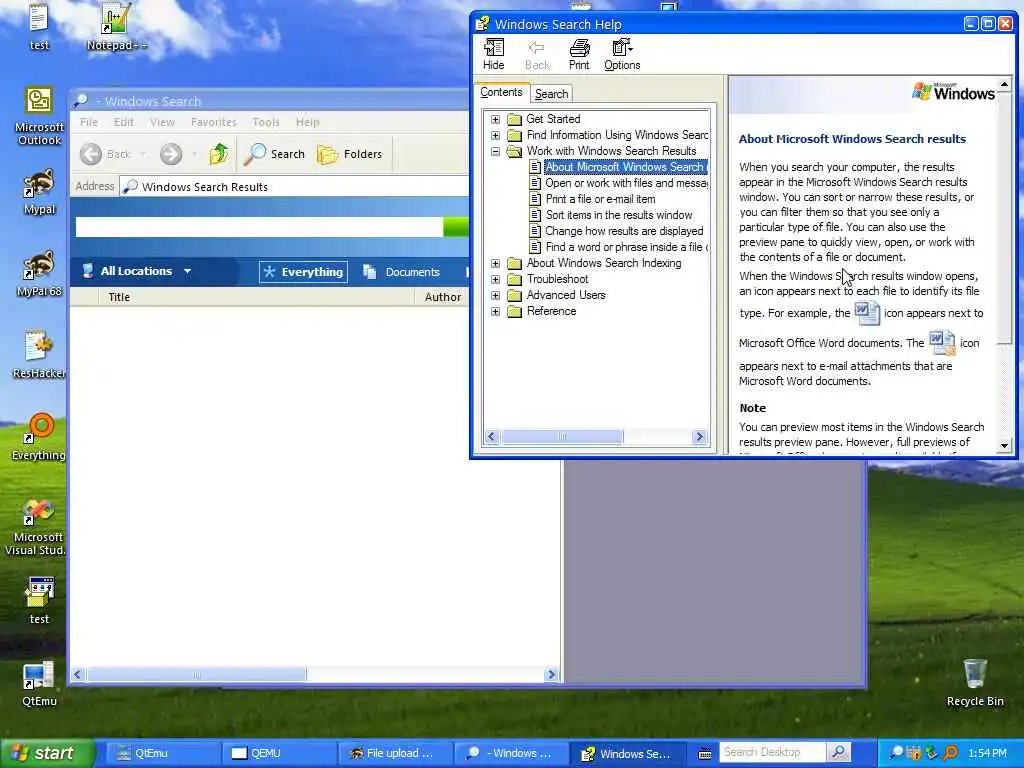Click the orange Everything tray icon

click(x=951, y=753)
